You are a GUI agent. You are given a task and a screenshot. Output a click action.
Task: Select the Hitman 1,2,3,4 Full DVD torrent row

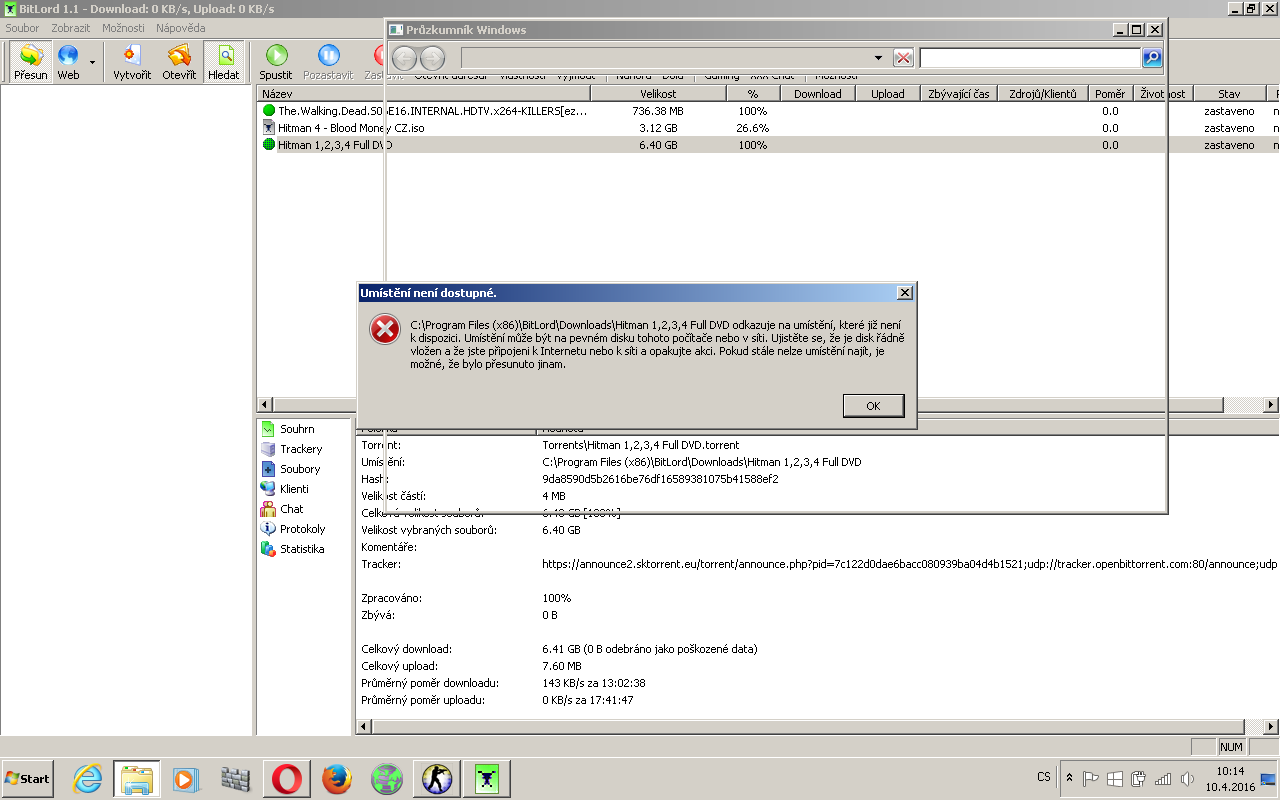(768, 145)
